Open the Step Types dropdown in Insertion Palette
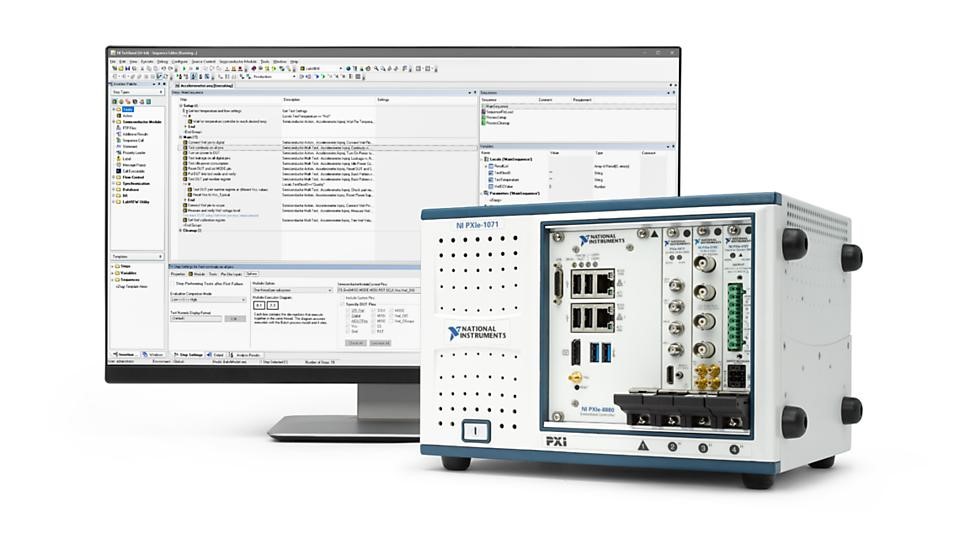Viewport: 960px width, 540px height. (x=136, y=93)
